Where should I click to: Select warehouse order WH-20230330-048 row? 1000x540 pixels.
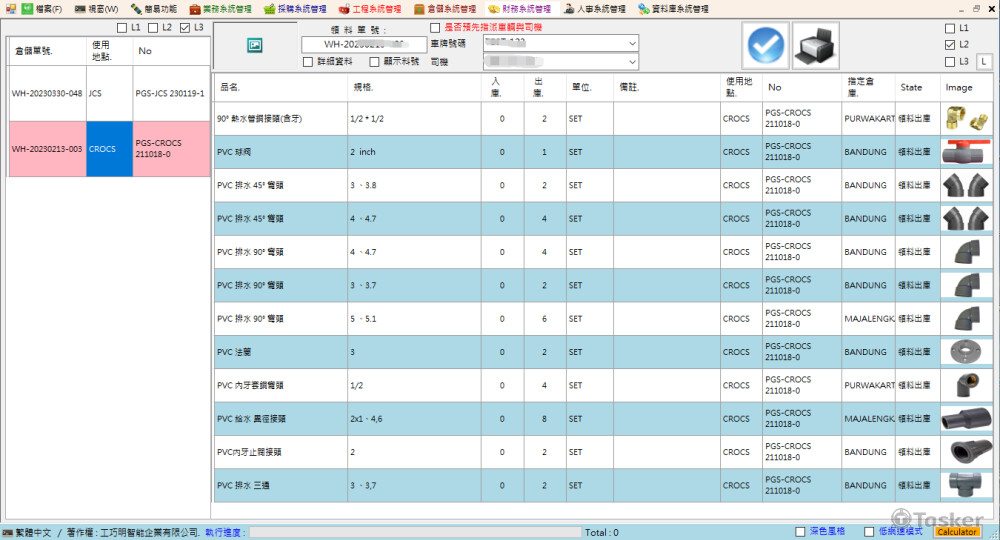tap(47, 93)
